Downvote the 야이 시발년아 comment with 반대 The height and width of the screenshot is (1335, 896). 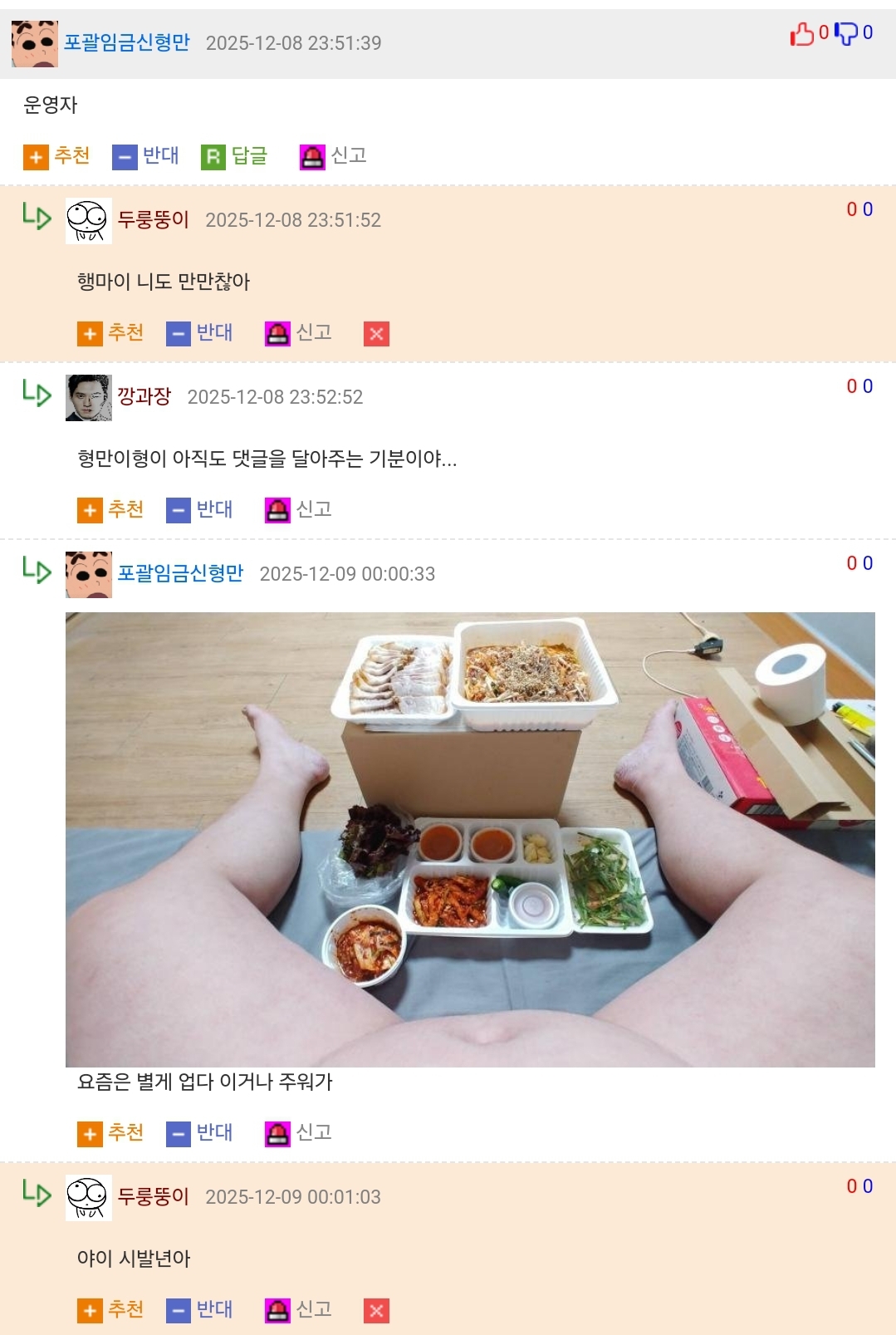coord(199,1310)
